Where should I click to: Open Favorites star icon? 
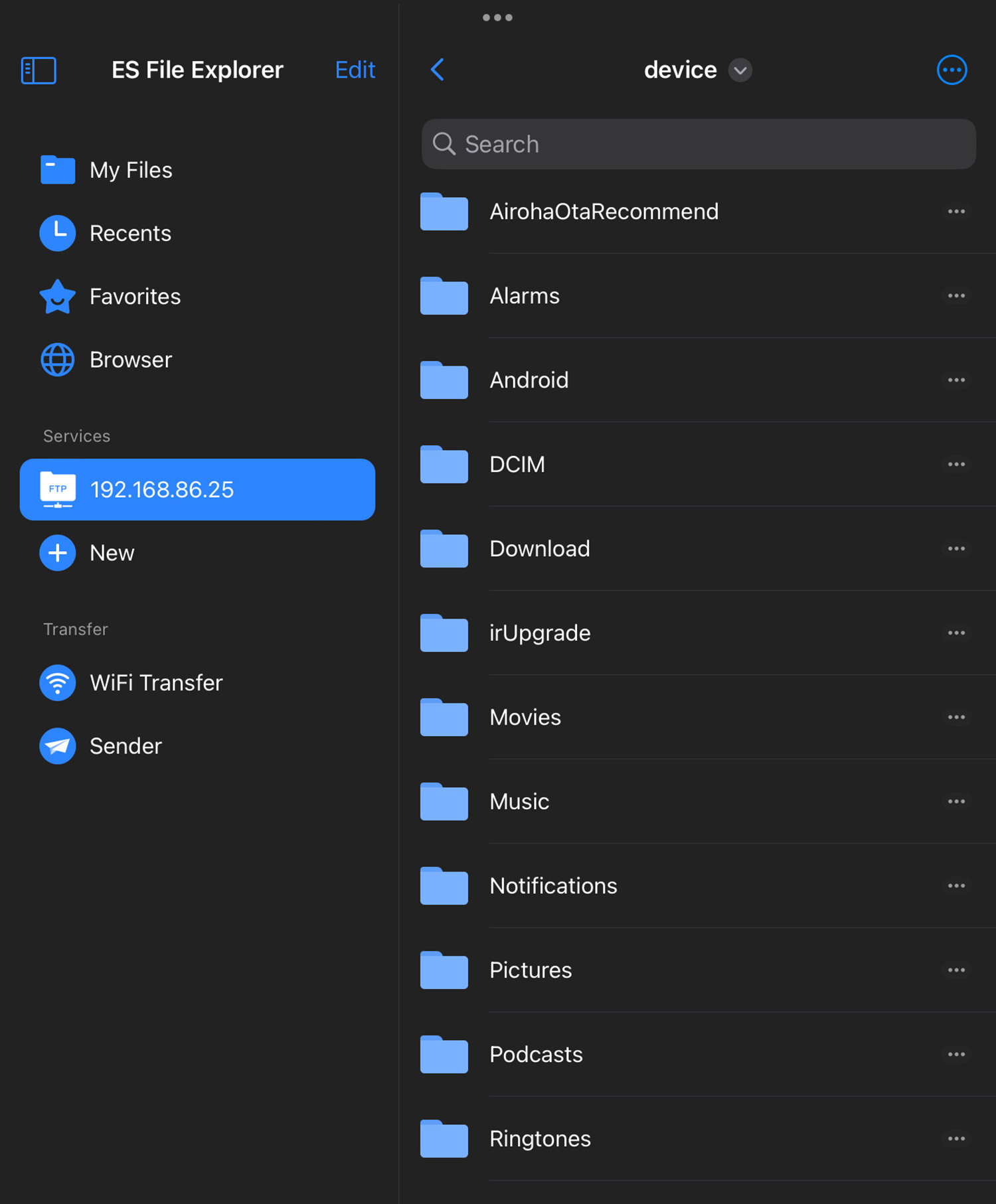click(58, 296)
